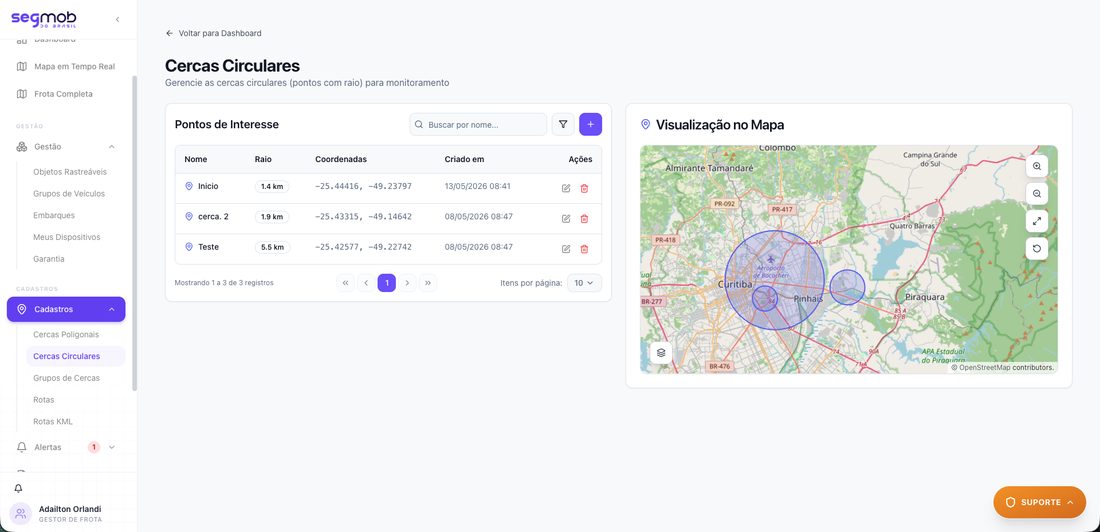Image resolution: width=1100 pixels, height=532 pixels.
Task: Open Objetos Rastreáveis
Action: pos(70,172)
